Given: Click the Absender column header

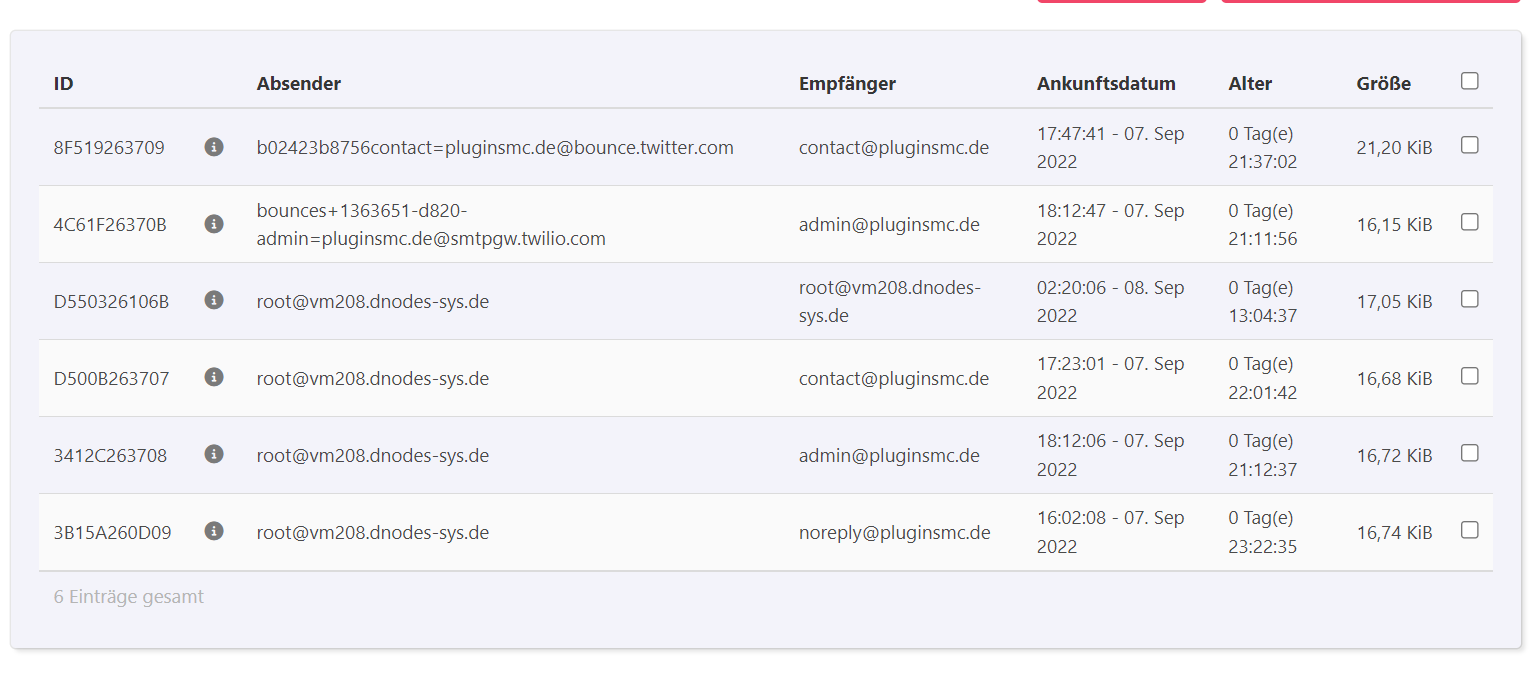Looking at the screenshot, I should coord(298,84).
